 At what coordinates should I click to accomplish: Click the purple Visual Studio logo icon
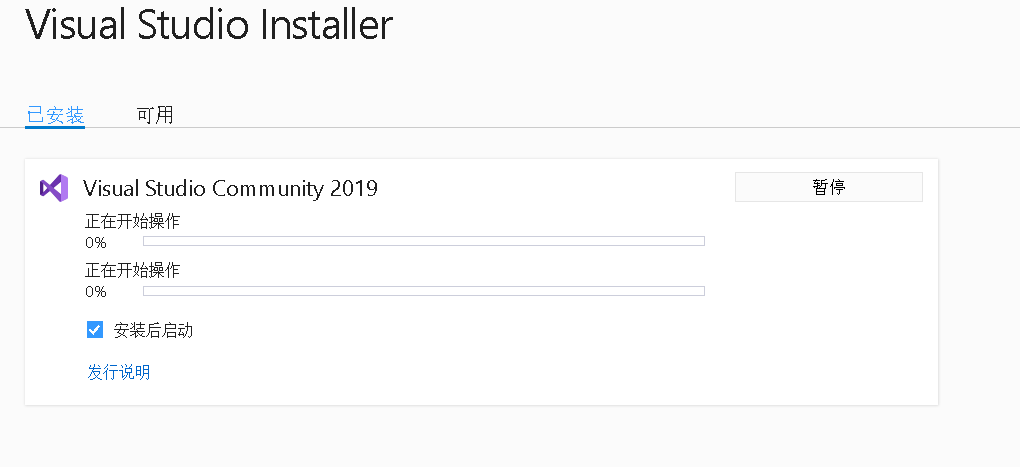tap(53, 187)
